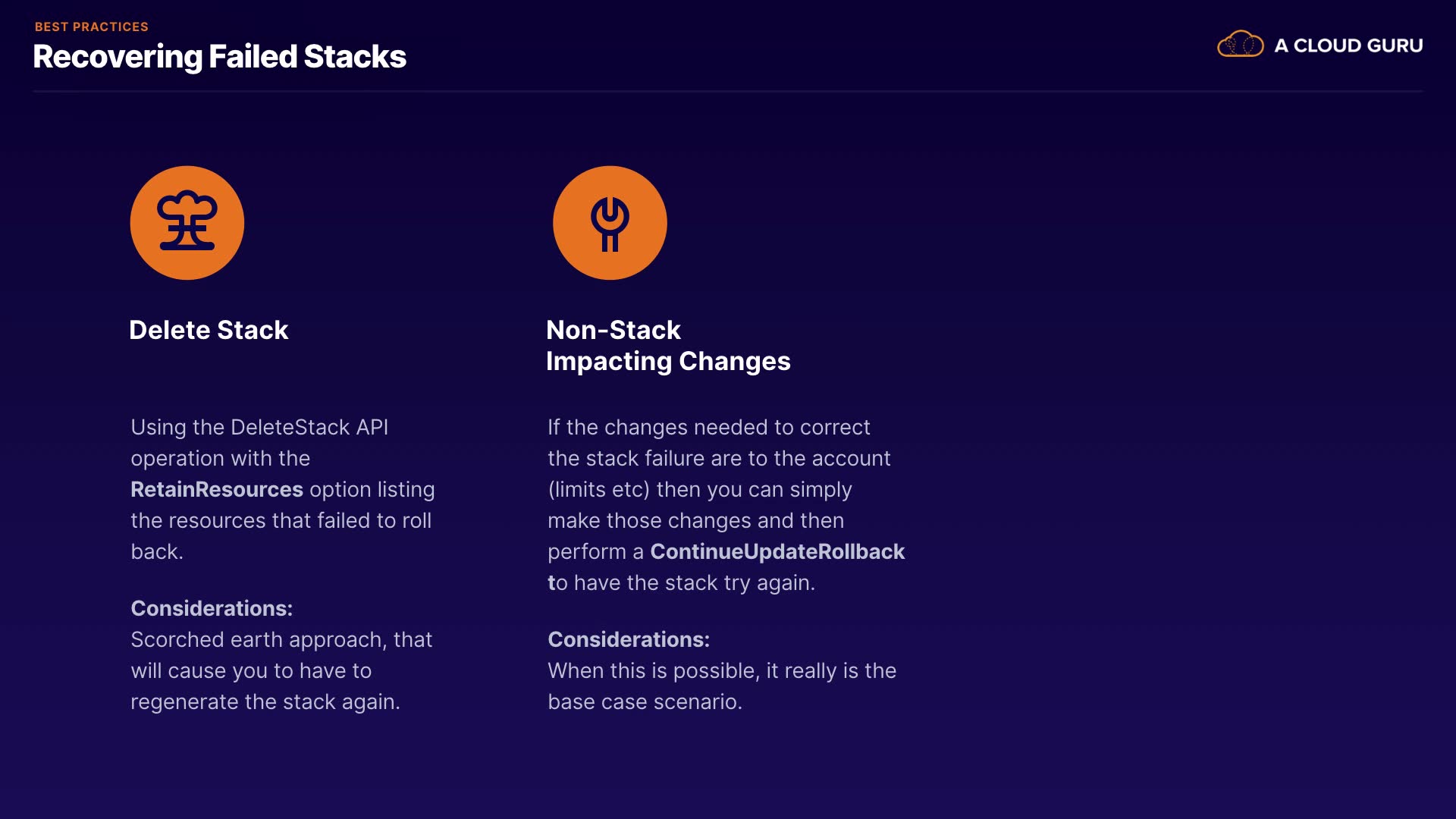The height and width of the screenshot is (819, 1456).
Task: Click the "(limits etc)" text
Action: point(599,489)
